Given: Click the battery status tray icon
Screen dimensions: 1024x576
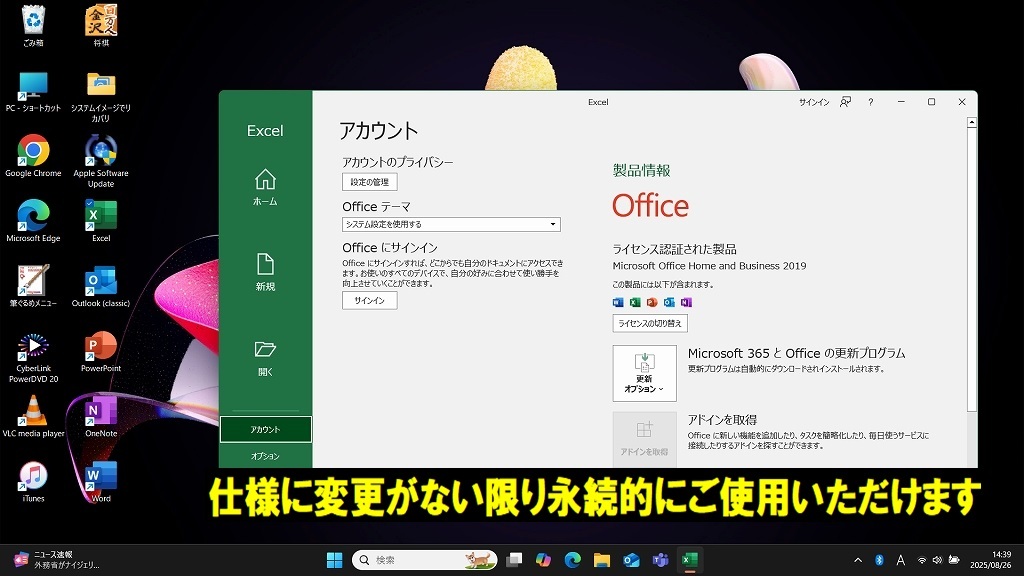Looking at the screenshot, I should click(953, 560).
